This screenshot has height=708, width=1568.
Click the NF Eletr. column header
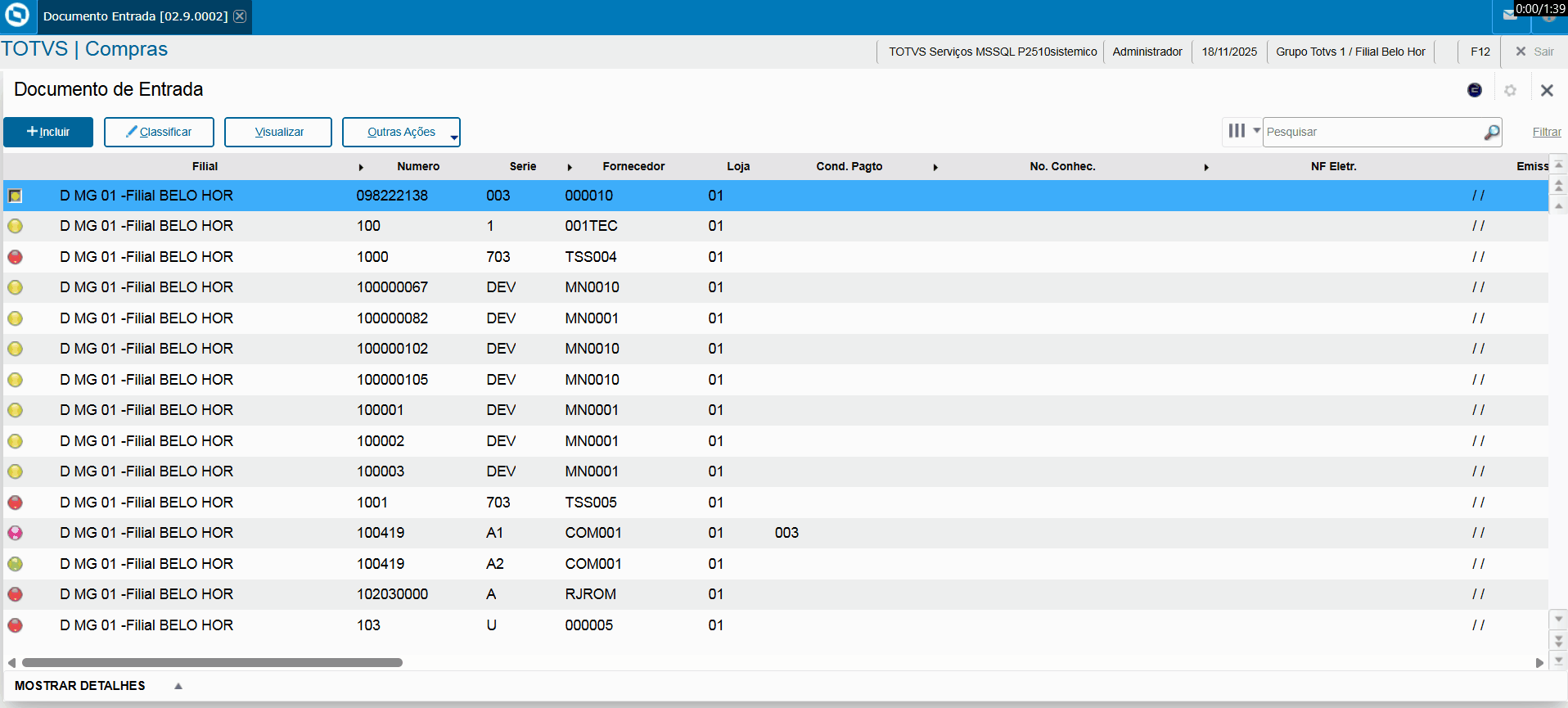[x=1333, y=166]
